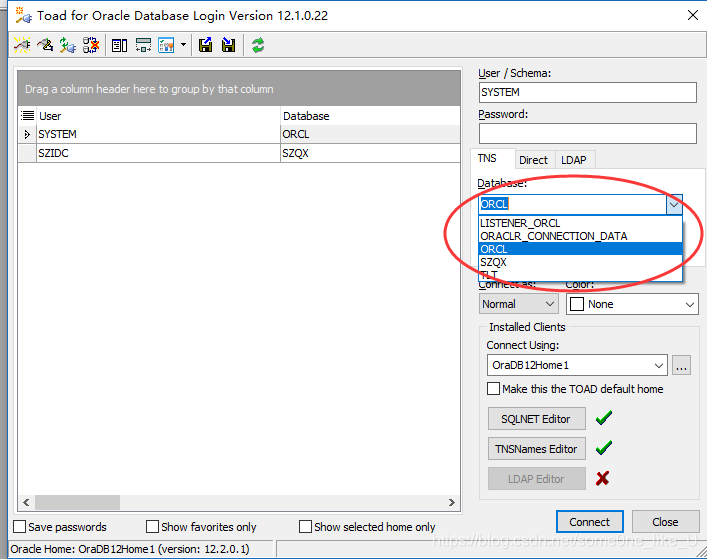This screenshot has height=559, width=707.
Task: Open the Color None dropdown
Action: click(632, 304)
